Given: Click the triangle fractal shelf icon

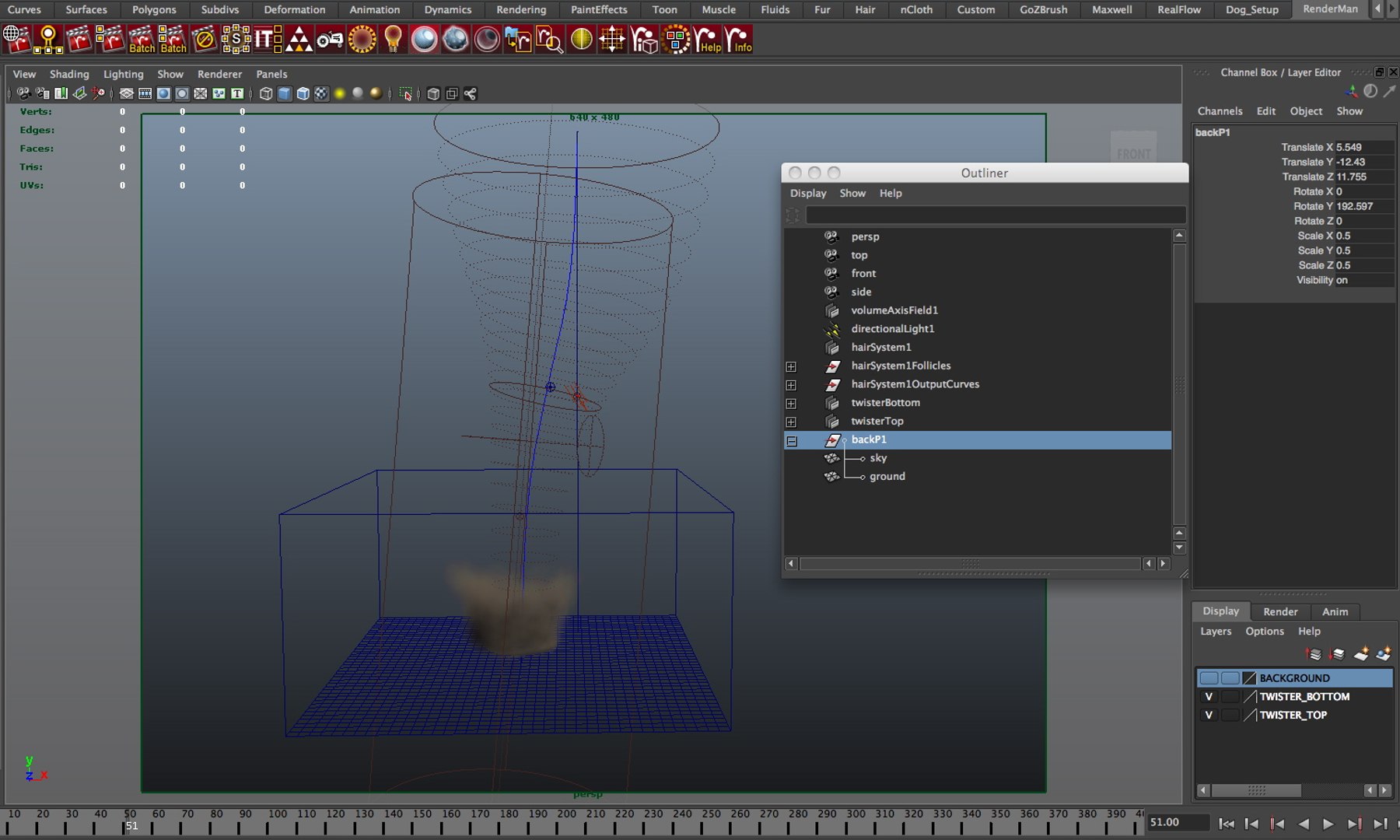Looking at the screenshot, I should coord(299,39).
